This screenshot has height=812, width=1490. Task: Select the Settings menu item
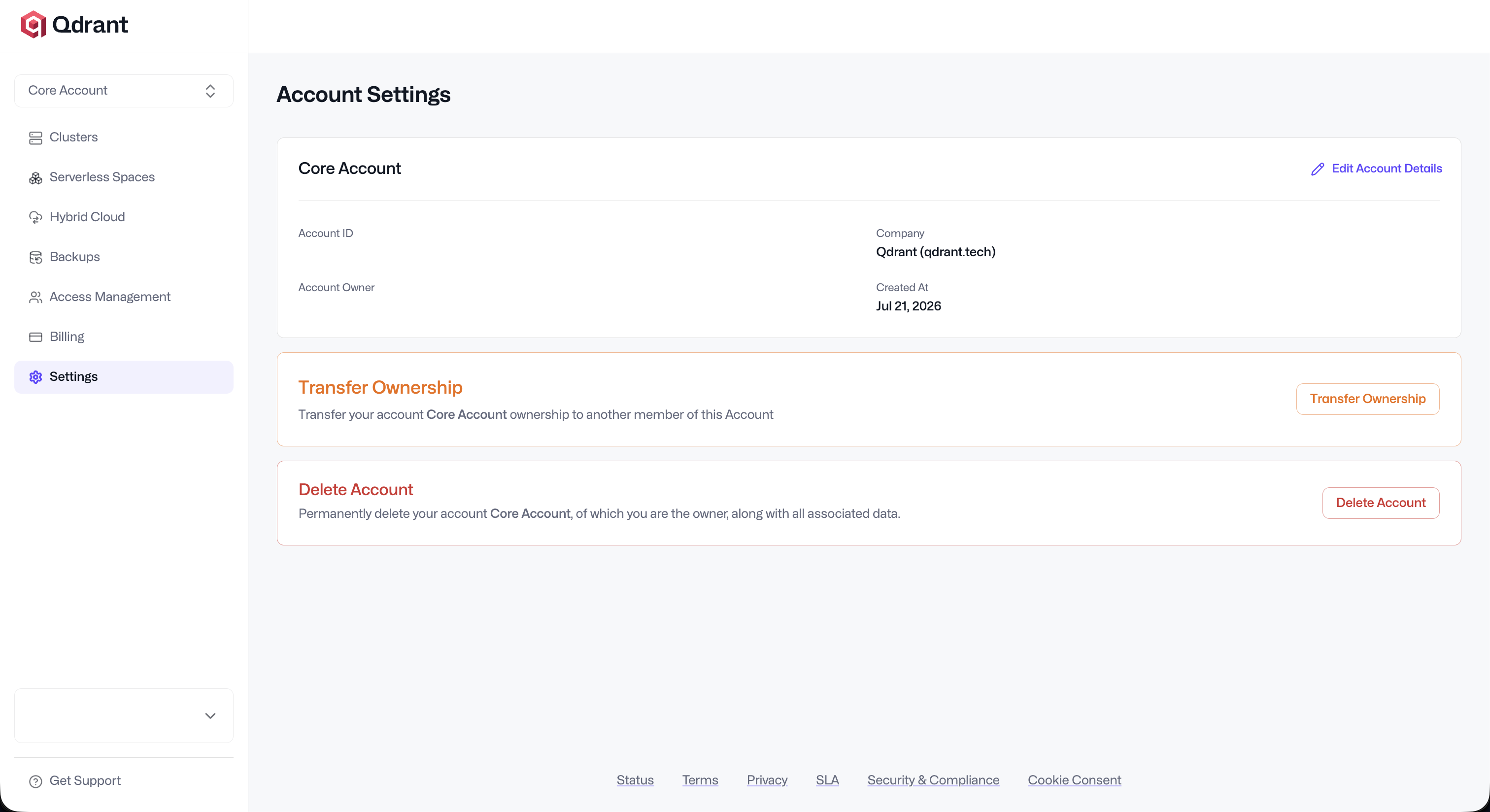pos(124,377)
